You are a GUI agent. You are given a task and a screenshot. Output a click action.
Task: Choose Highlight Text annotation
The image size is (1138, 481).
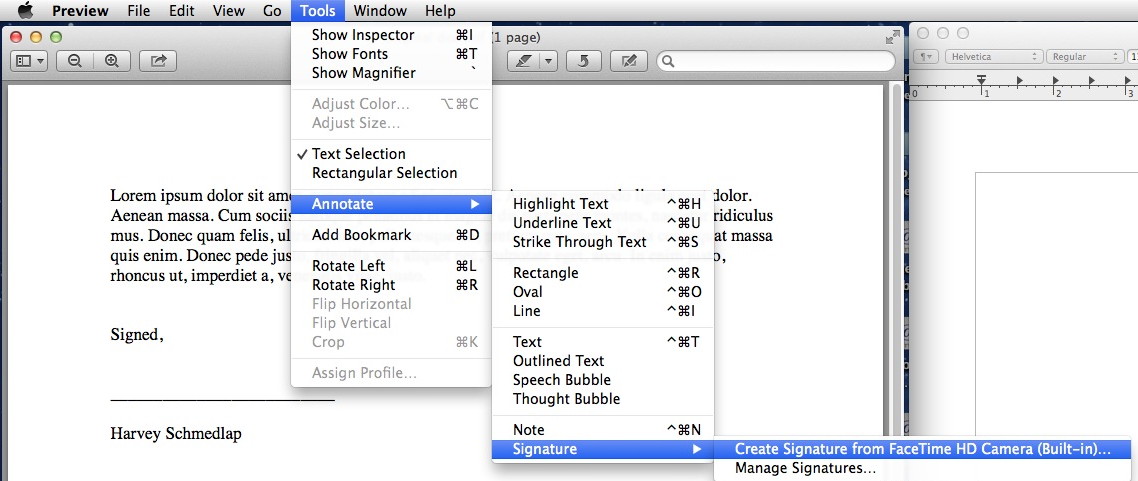[602, 204]
